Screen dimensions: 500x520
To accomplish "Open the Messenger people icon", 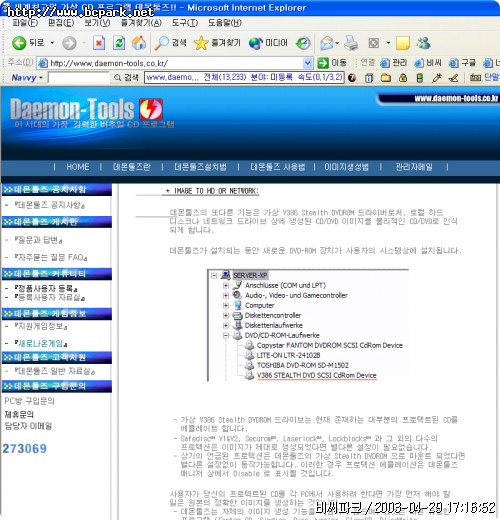I will tap(423, 43).
